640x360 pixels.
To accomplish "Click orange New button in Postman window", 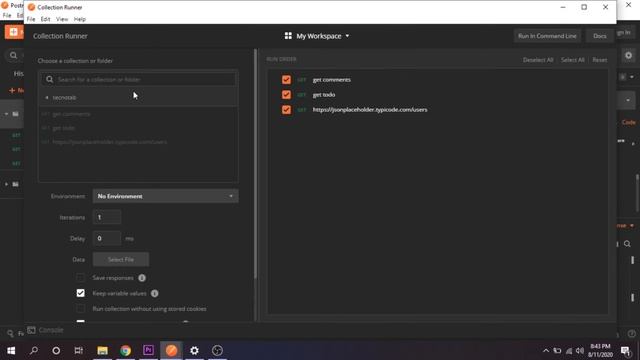I will [x=13, y=32].
